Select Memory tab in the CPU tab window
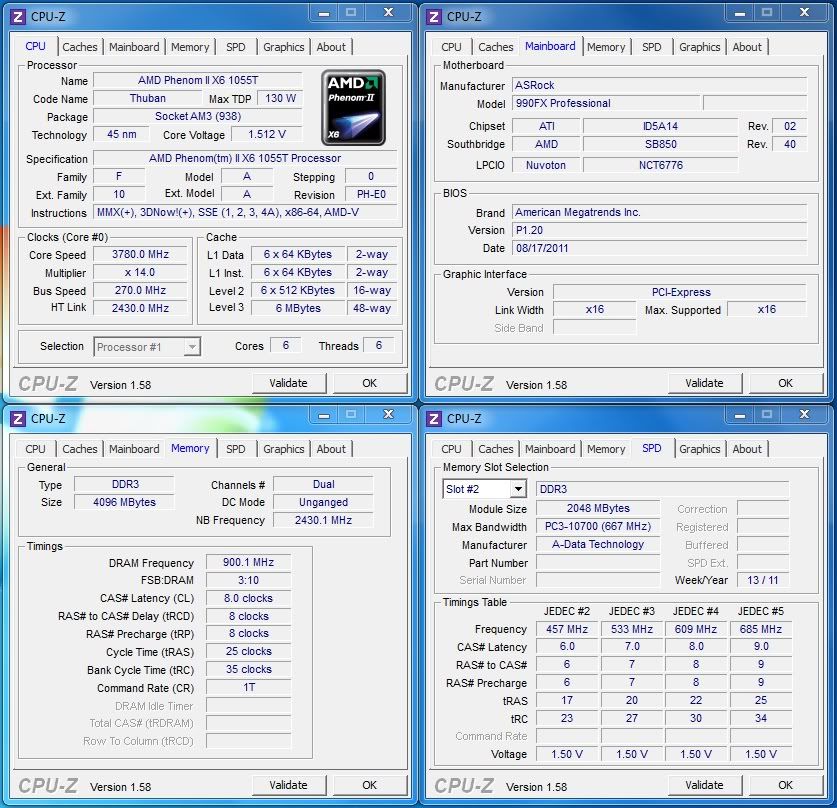The width and height of the screenshot is (837, 808). (x=190, y=47)
